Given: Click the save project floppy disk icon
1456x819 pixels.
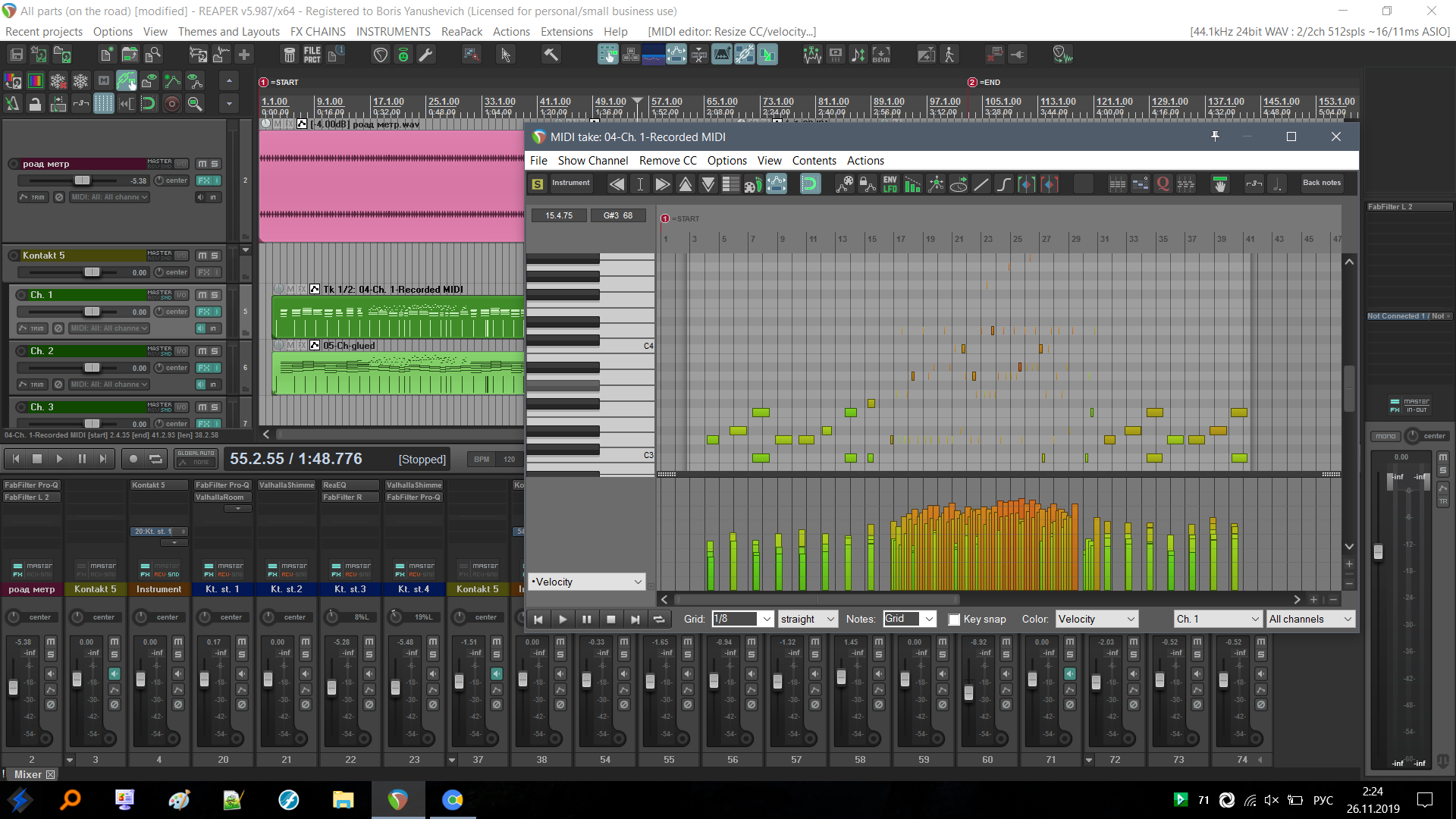Looking at the screenshot, I should click(16, 55).
